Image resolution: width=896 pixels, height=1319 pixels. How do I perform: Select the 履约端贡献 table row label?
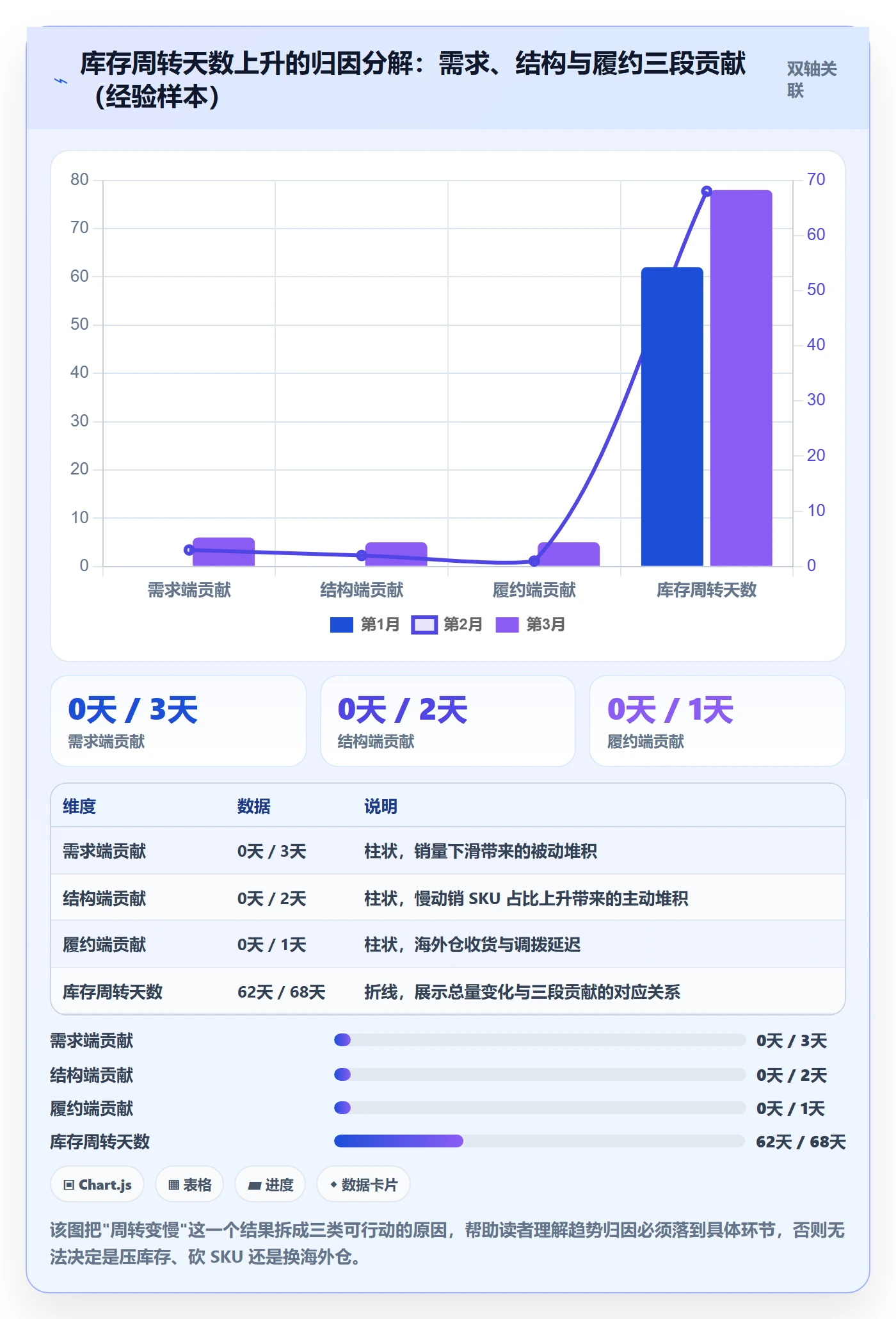tap(104, 944)
